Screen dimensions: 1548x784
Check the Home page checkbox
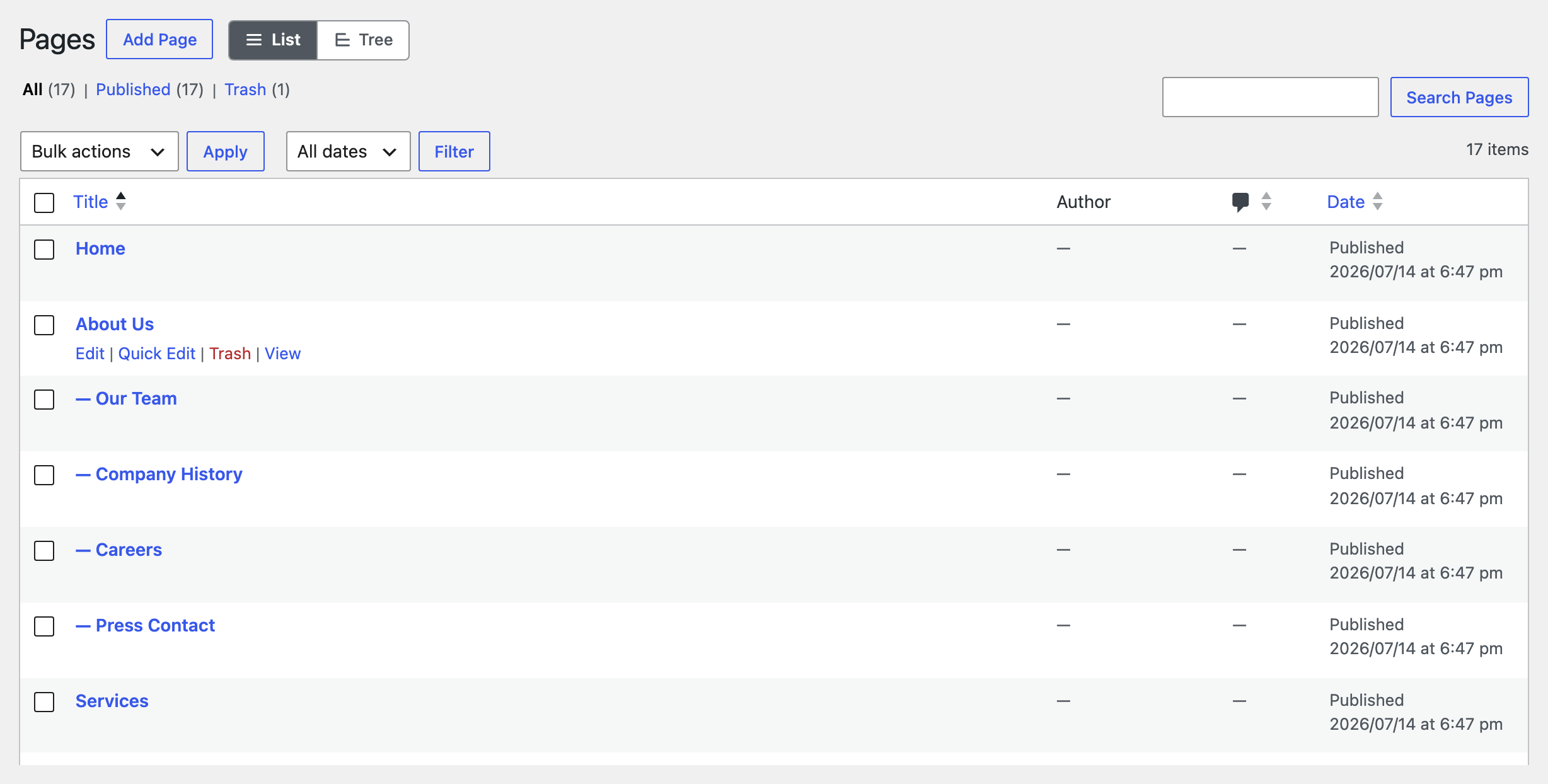tap(44, 250)
